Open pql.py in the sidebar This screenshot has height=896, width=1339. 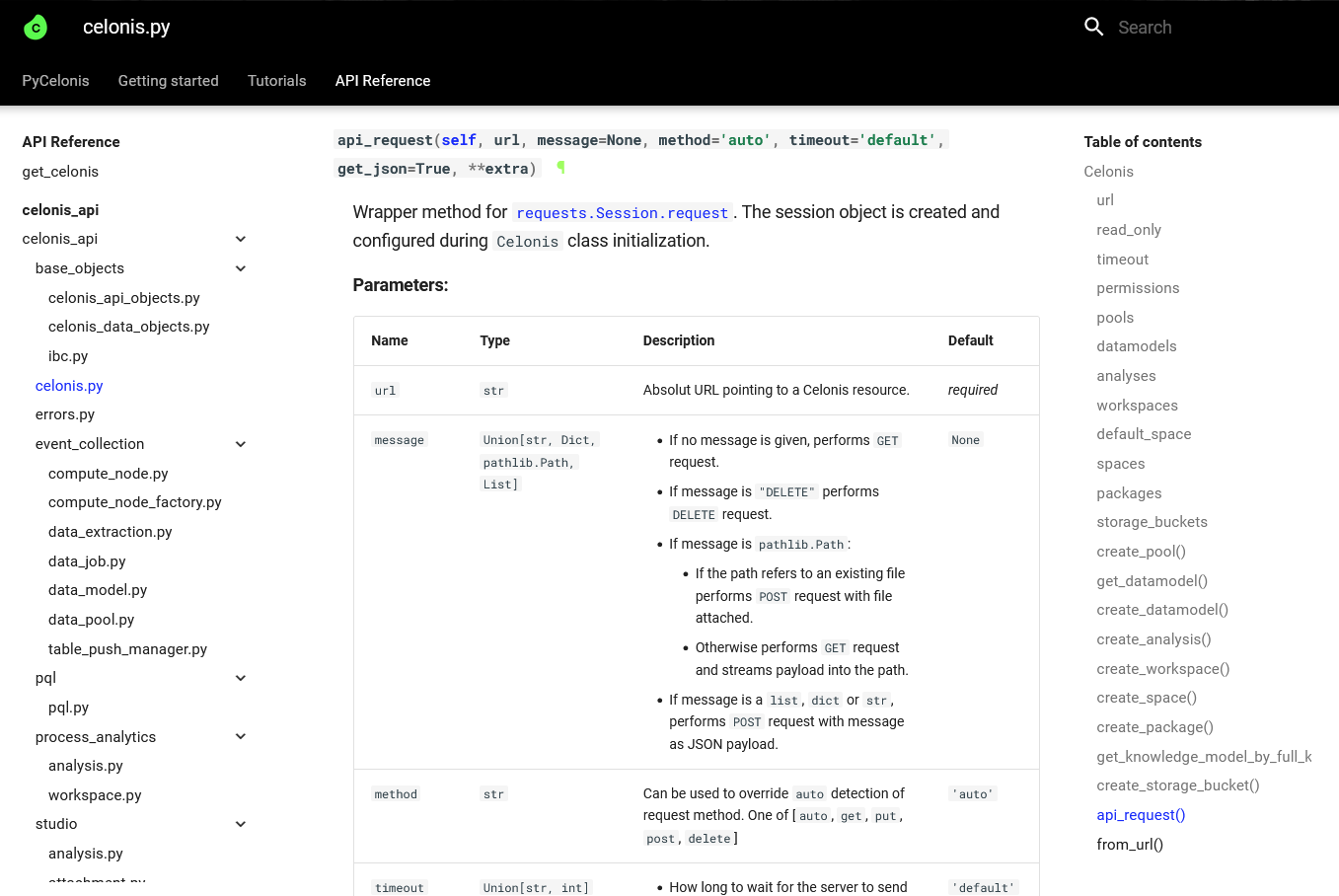tap(69, 708)
